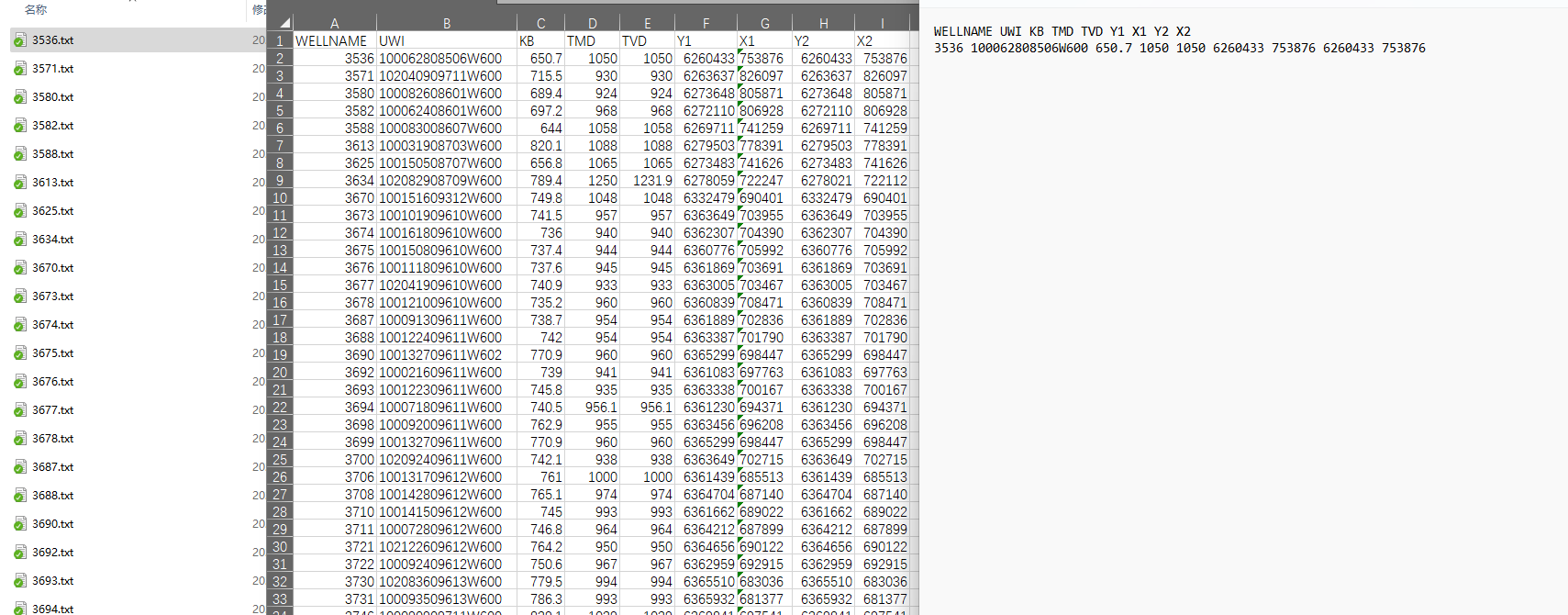This screenshot has height=615, width=1568.
Task: Sort files by the 名称 column header
Action: click(x=36, y=9)
